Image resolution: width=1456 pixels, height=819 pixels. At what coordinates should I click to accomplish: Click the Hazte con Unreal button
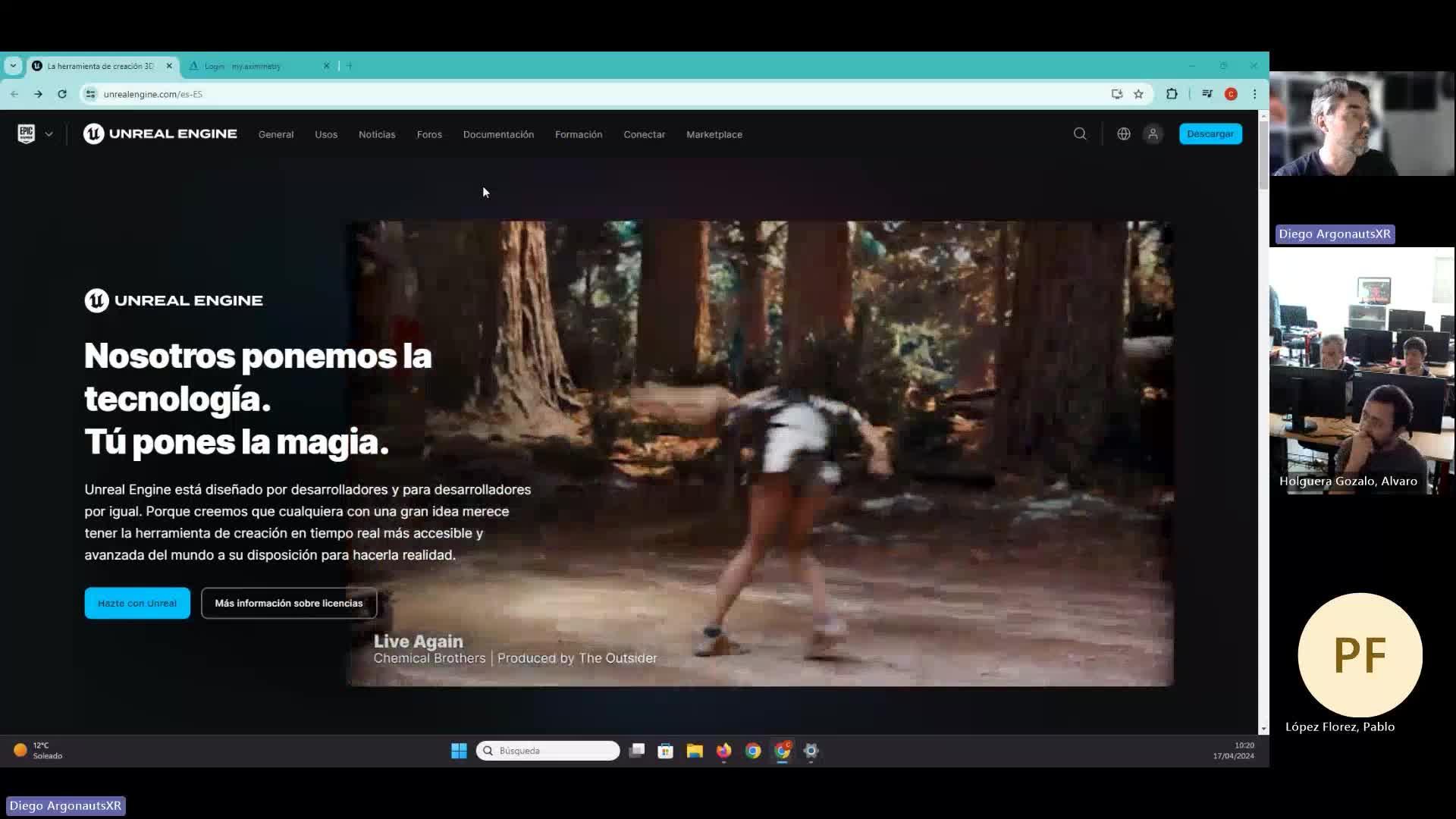pyautogui.click(x=137, y=603)
